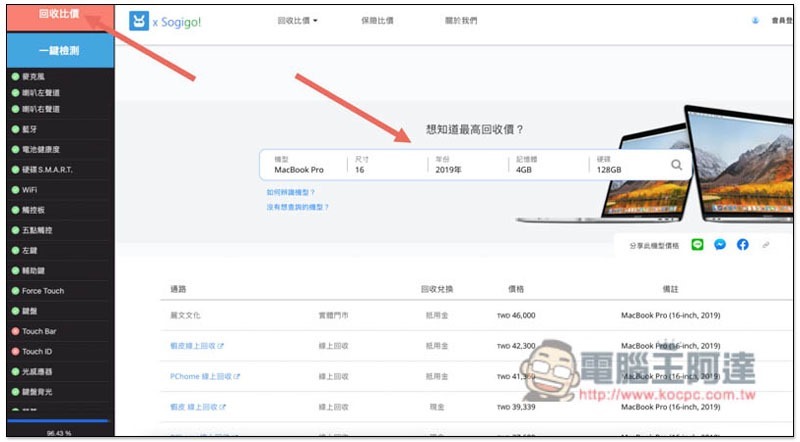The height and width of the screenshot is (442, 800).
Task: Start the blue 一鍵檢測 test button
Action: click(58, 50)
